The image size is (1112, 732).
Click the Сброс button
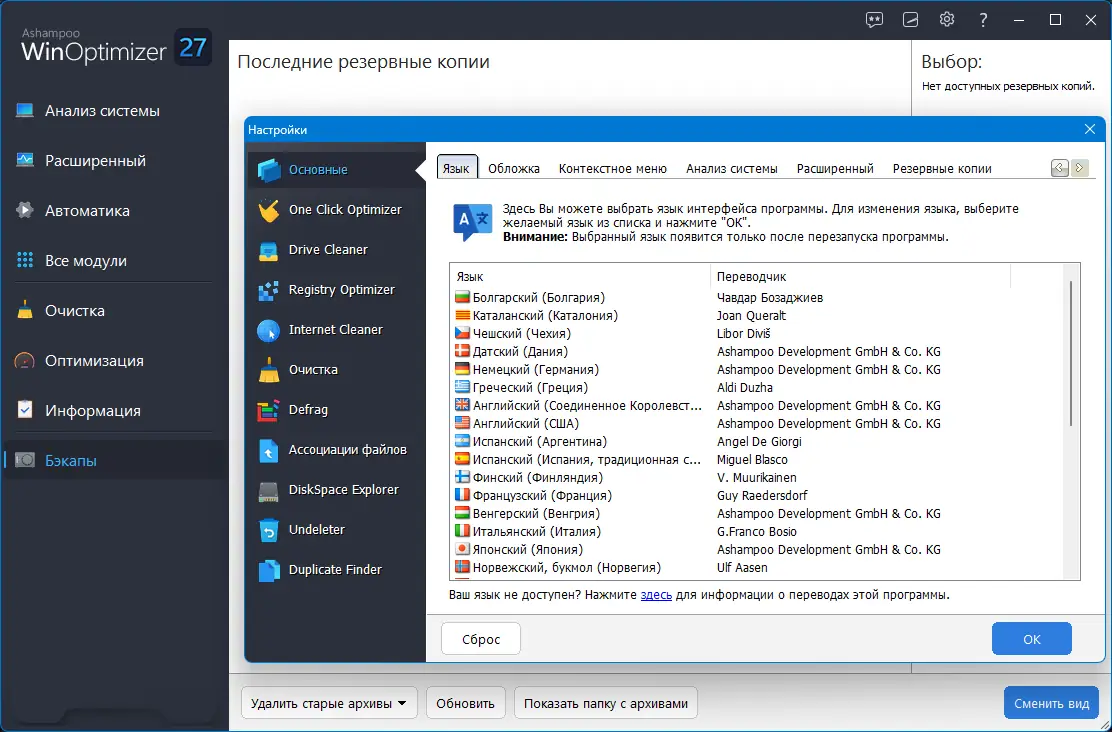click(481, 639)
